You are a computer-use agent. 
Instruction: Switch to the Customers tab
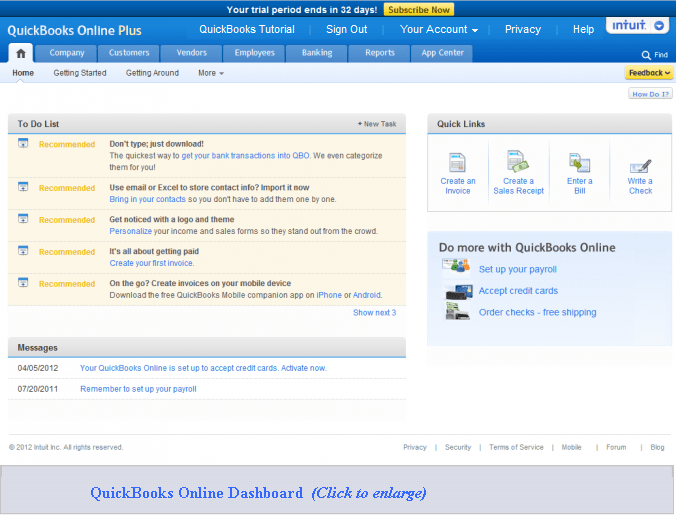tap(128, 53)
